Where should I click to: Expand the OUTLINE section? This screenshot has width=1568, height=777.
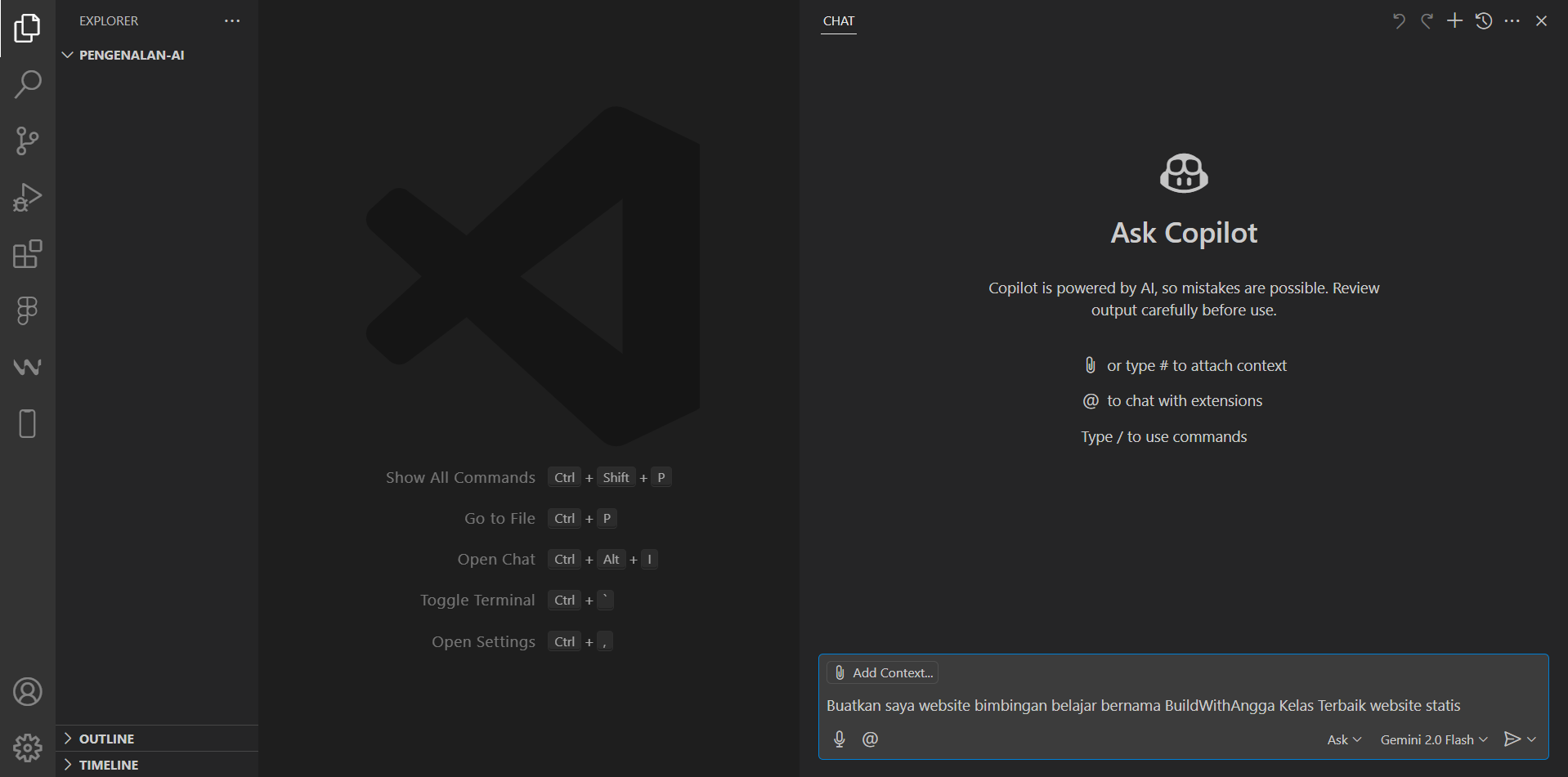[157, 739]
